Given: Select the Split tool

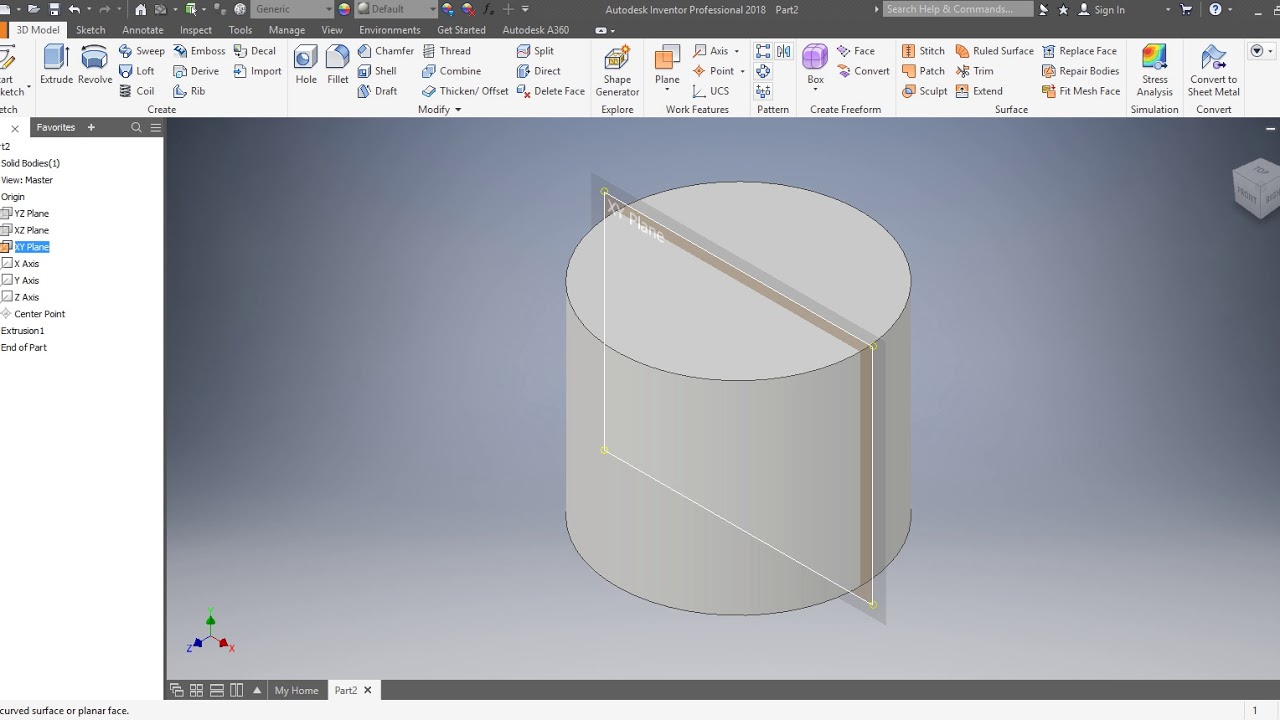Looking at the screenshot, I should (535, 51).
